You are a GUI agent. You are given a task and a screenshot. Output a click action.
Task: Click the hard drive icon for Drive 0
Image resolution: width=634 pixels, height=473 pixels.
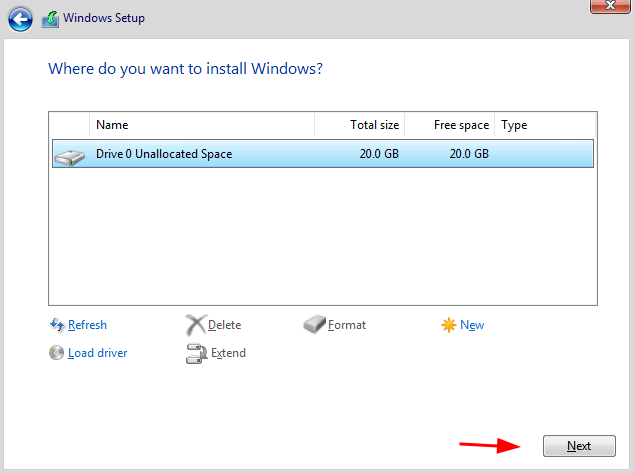[x=70, y=155]
